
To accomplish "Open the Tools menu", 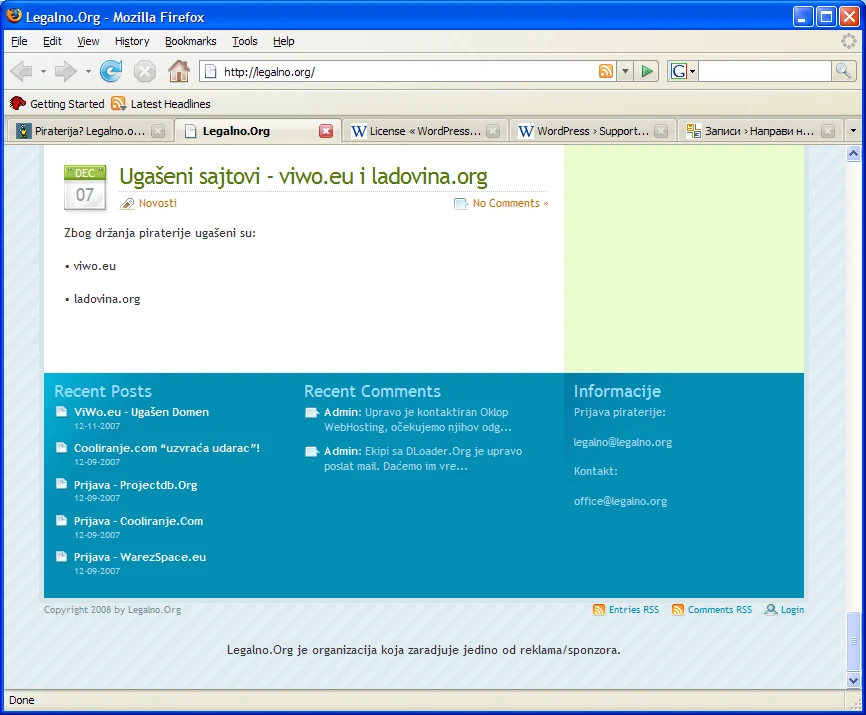I will pos(245,41).
